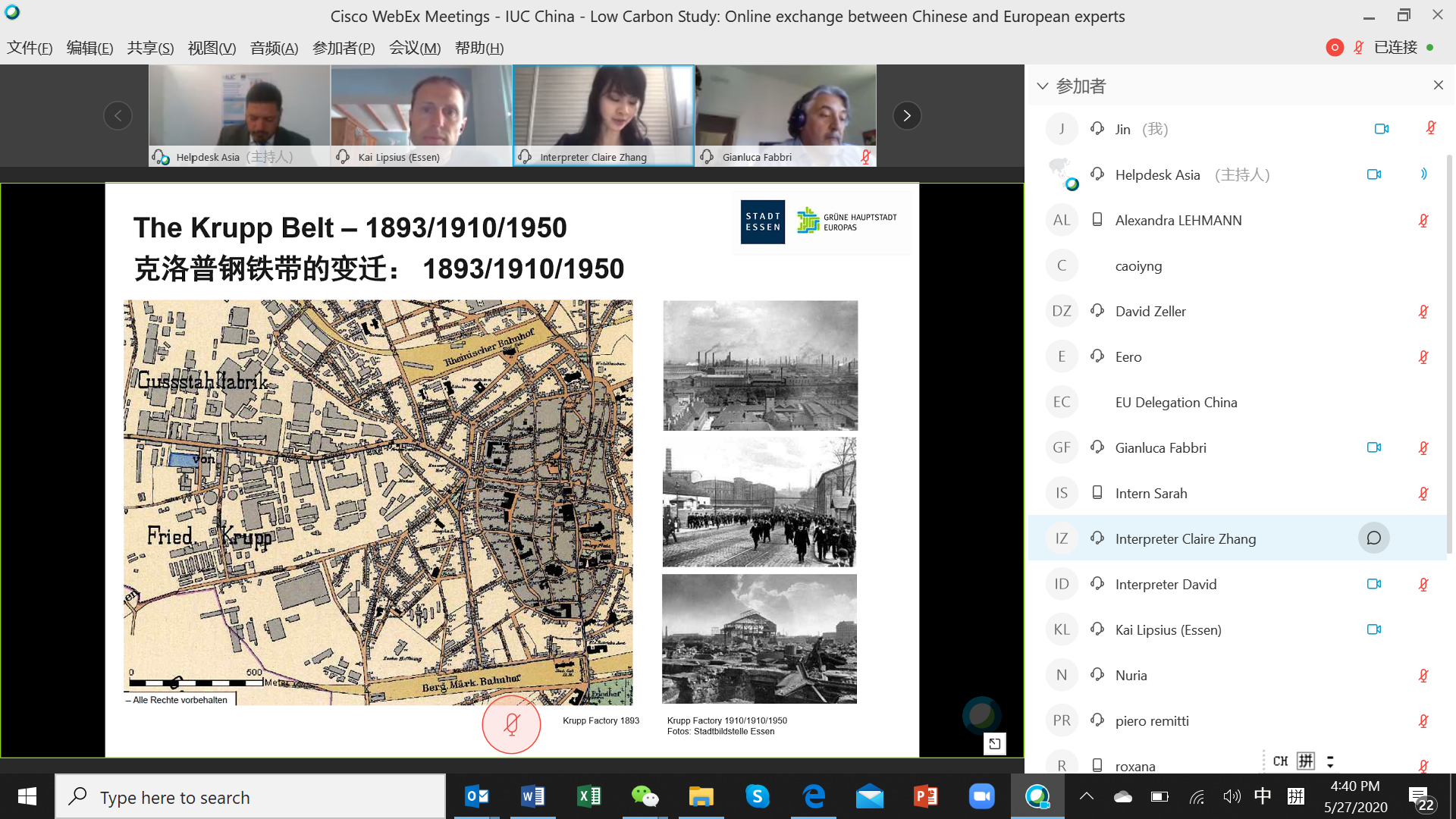Unmute David Zeller's microphone icon
This screenshot has width=1456, height=819.
tap(1423, 311)
